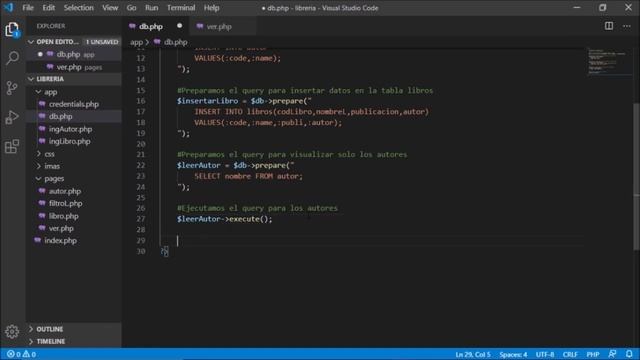
Task: Open the View menu
Action: (x=110, y=8)
